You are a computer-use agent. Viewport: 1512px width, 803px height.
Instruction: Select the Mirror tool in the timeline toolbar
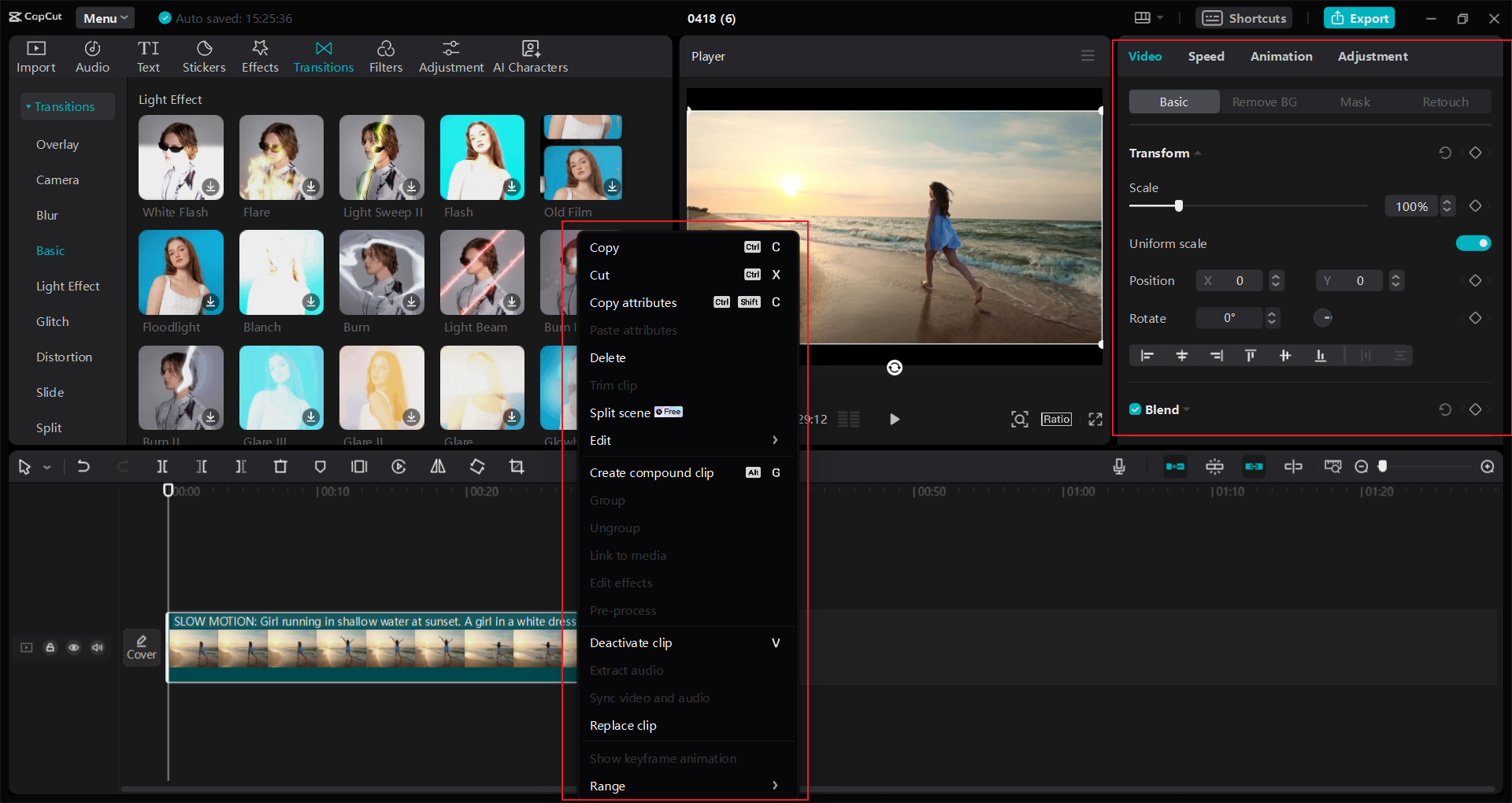point(439,466)
